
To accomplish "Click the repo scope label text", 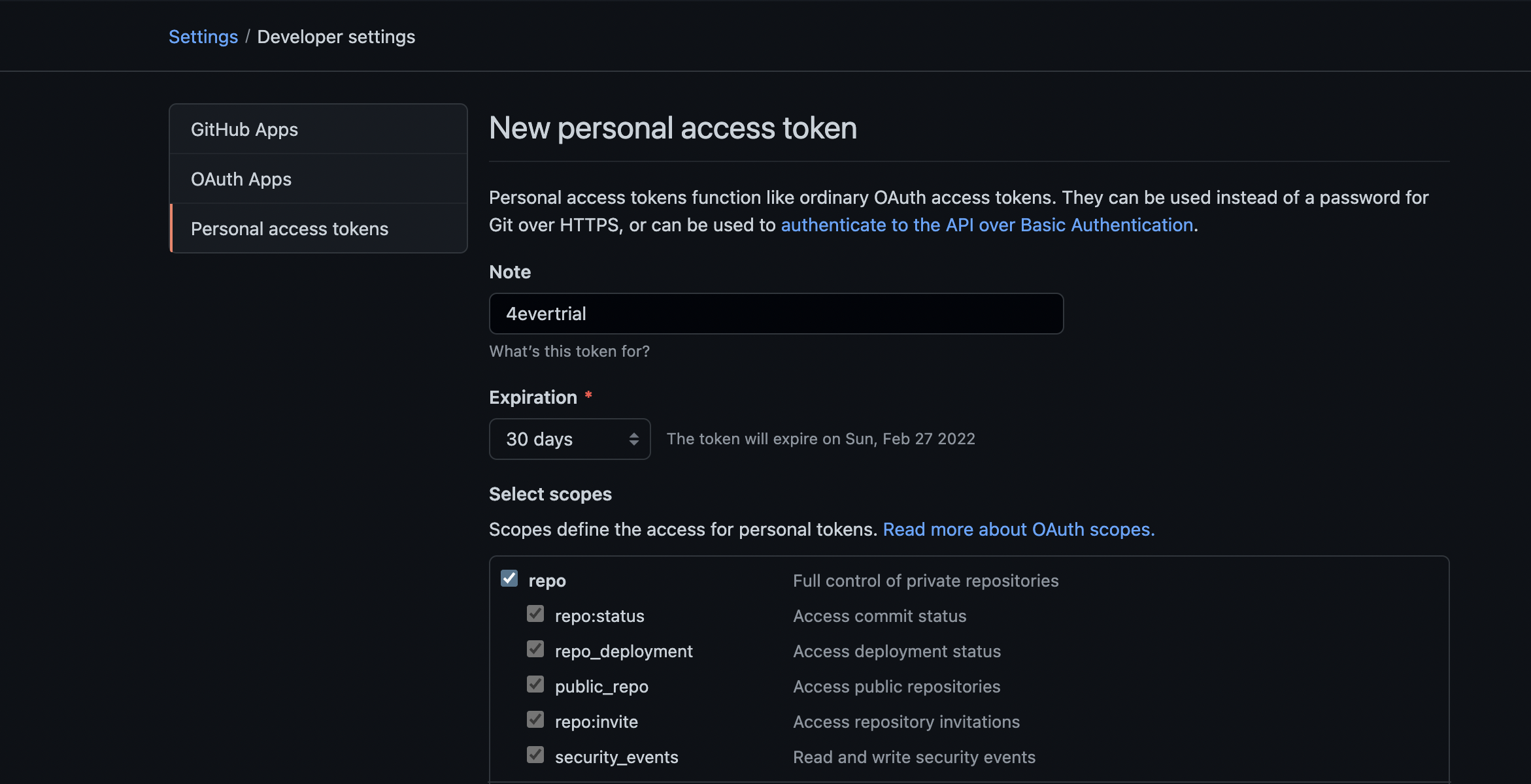I will [547, 581].
